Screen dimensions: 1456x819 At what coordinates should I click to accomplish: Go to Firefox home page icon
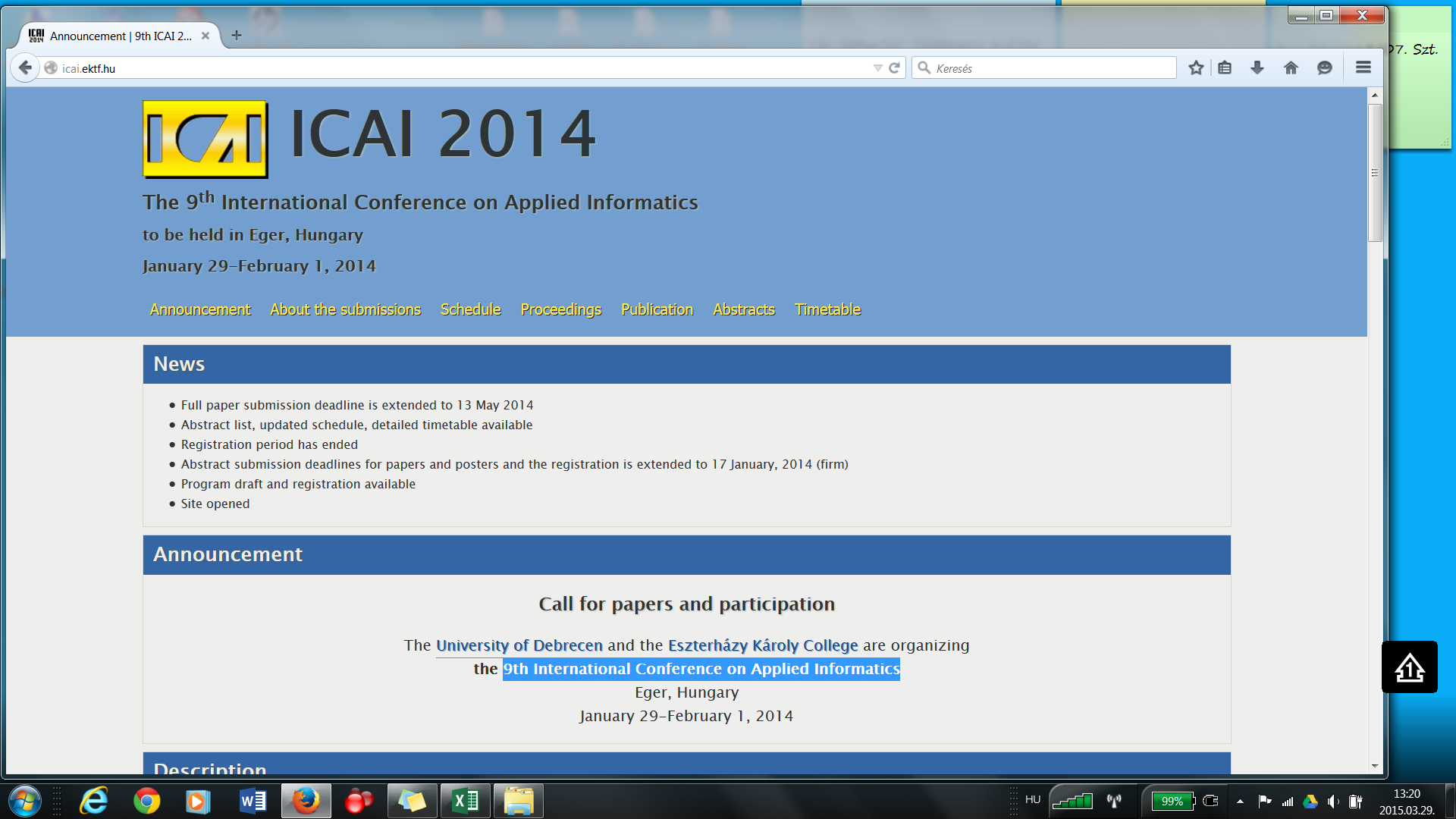pos(1291,68)
